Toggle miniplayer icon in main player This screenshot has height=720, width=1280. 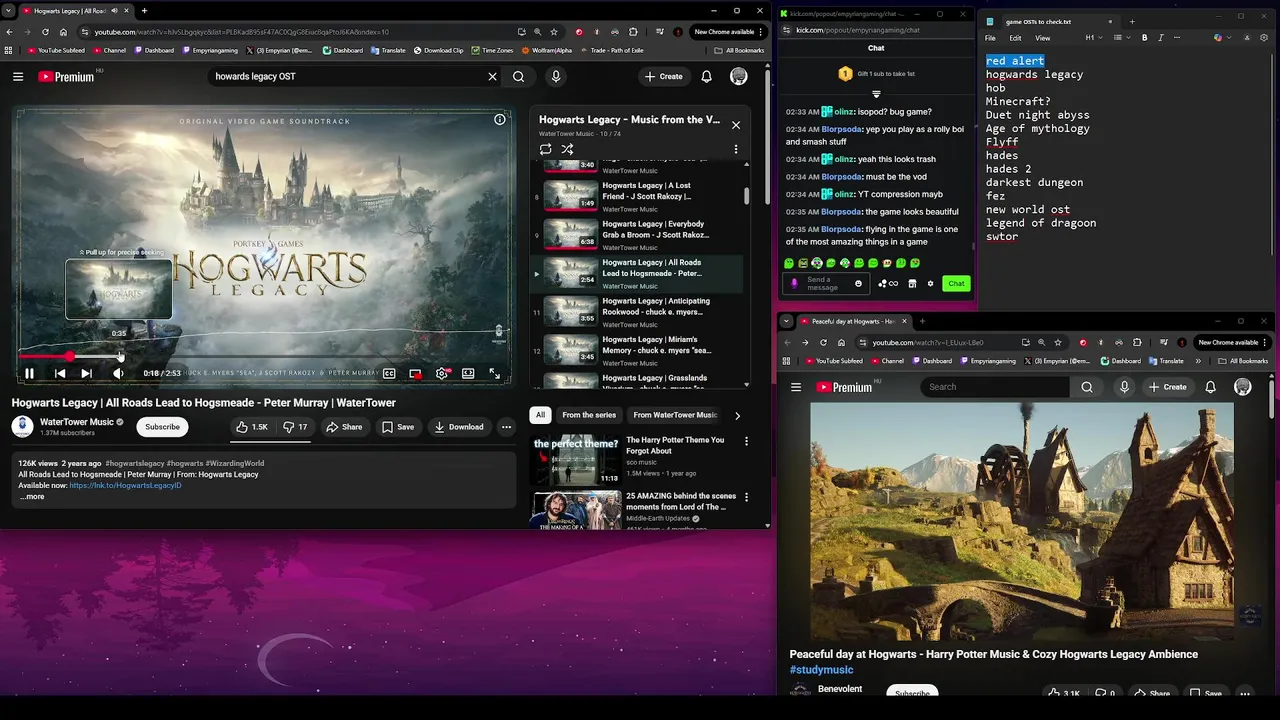[415, 373]
